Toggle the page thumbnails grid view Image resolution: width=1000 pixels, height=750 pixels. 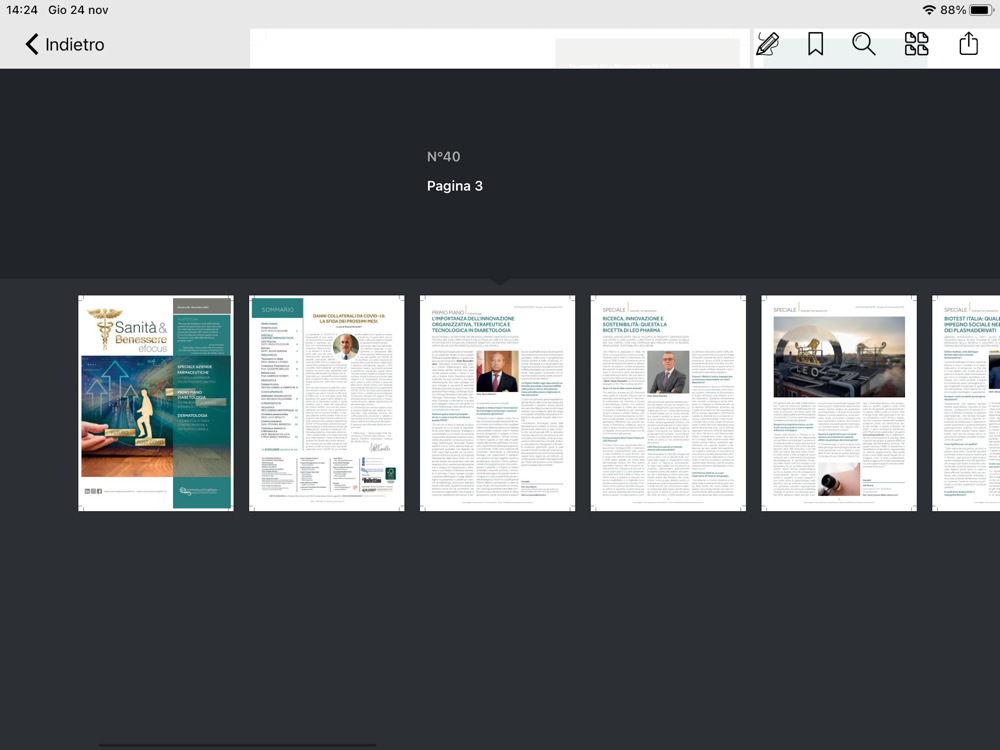pos(916,44)
